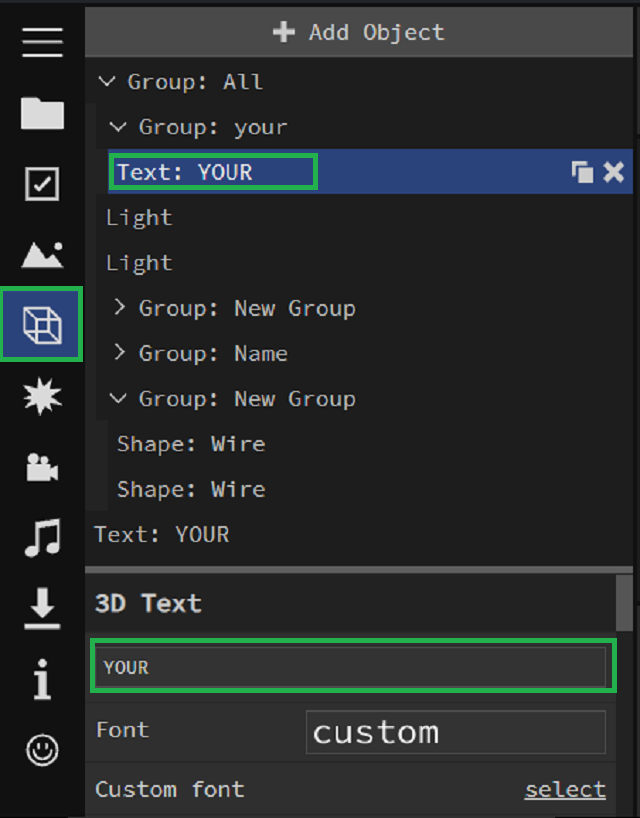Screen dimensions: 640x818
Task: Collapse the Group: All tree node
Action: pos(108,82)
